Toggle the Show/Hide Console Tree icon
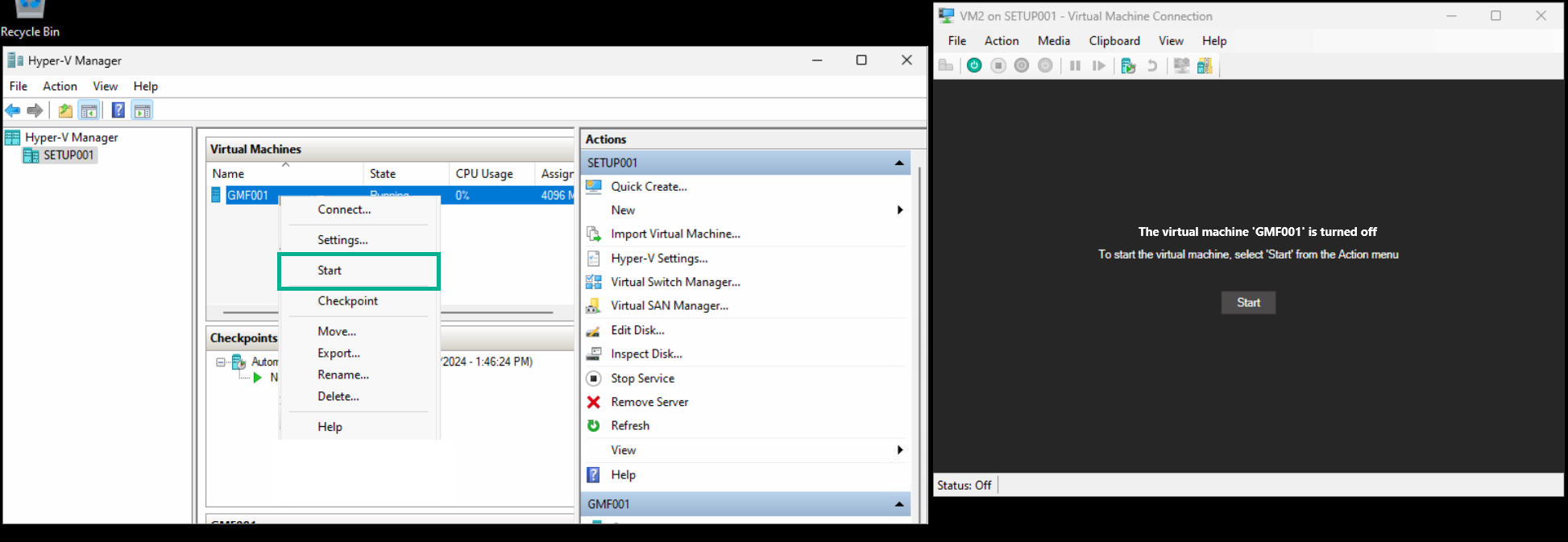The width and height of the screenshot is (1568, 542). [x=89, y=110]
